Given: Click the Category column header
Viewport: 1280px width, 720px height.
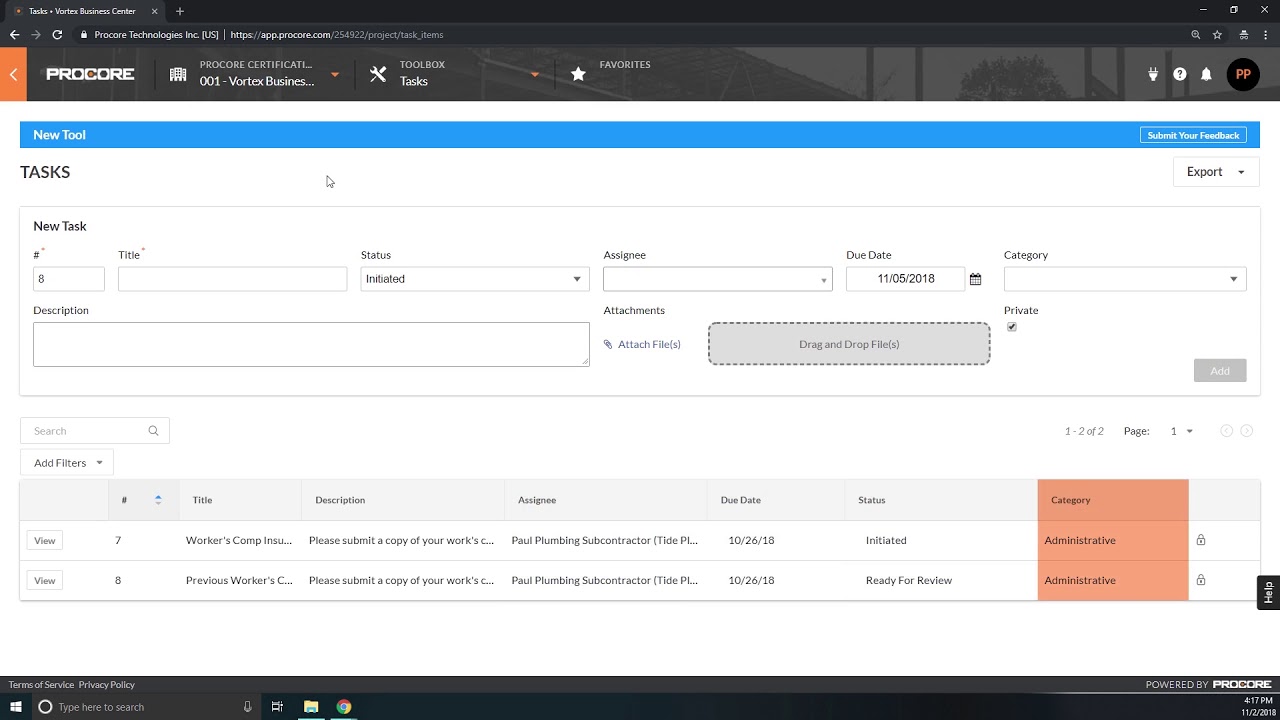Looking at the screenshot, I should (x=1071, y=500).
